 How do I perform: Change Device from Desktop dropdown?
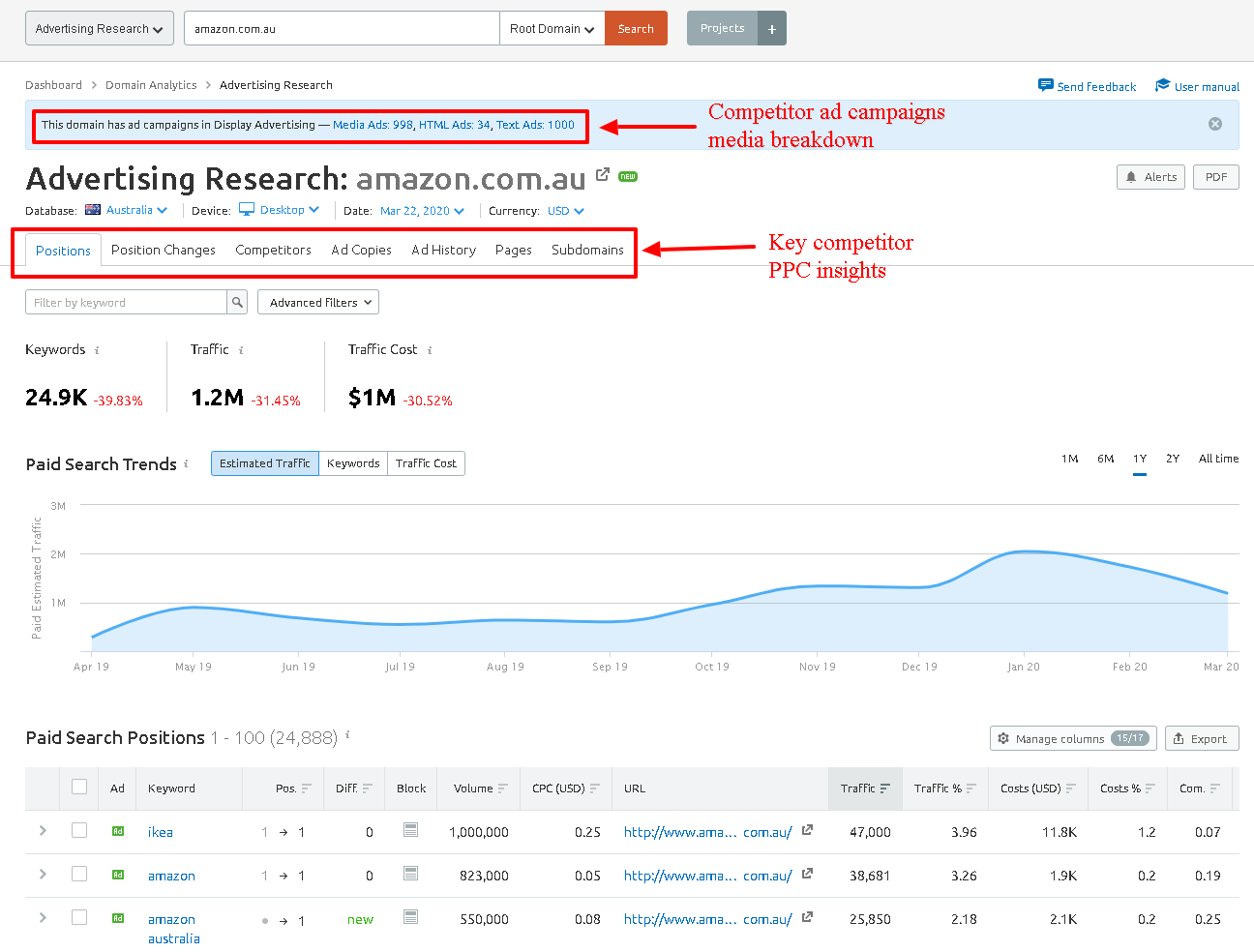(x=280, y=210)
